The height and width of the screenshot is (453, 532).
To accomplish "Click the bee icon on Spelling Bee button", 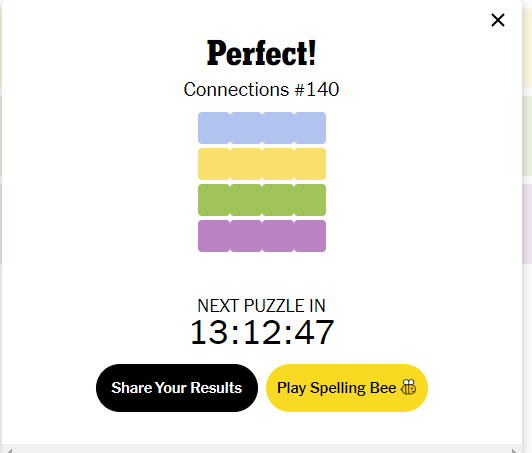I will (408, 387).
